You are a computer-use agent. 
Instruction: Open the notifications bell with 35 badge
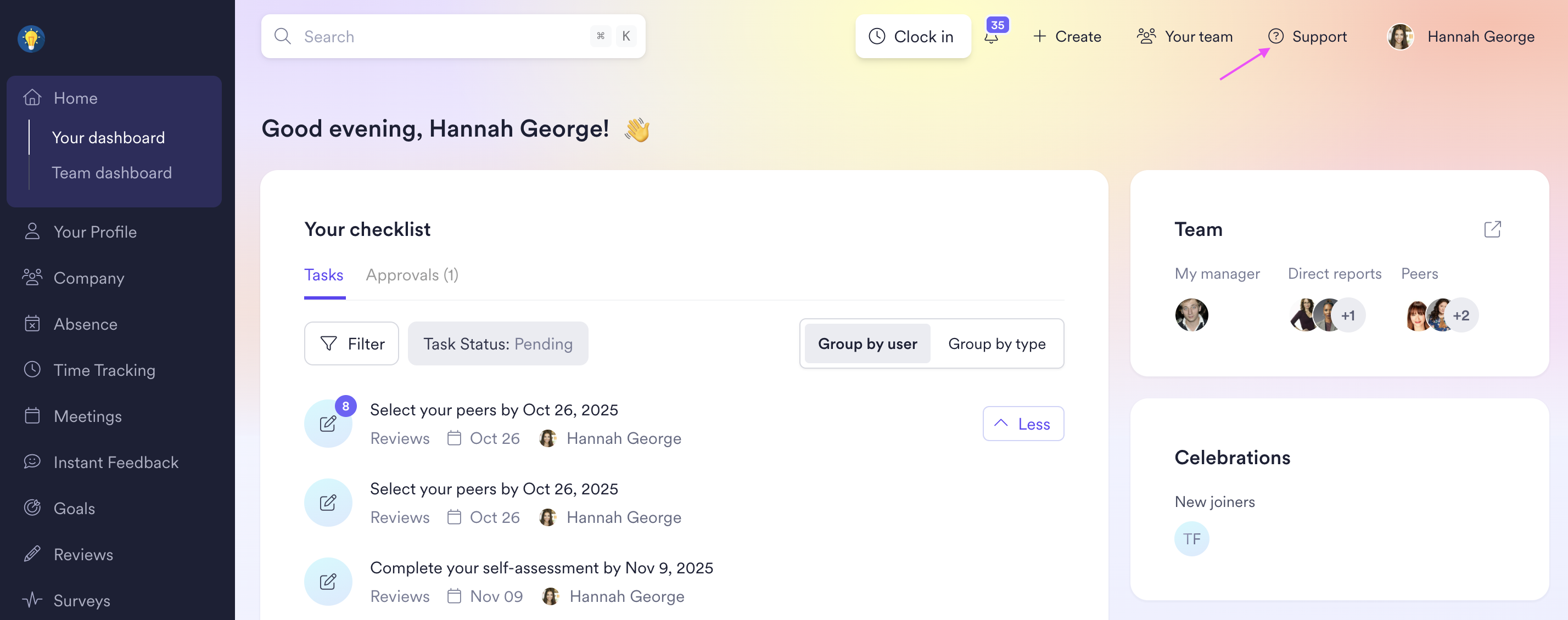click(992, 37)
